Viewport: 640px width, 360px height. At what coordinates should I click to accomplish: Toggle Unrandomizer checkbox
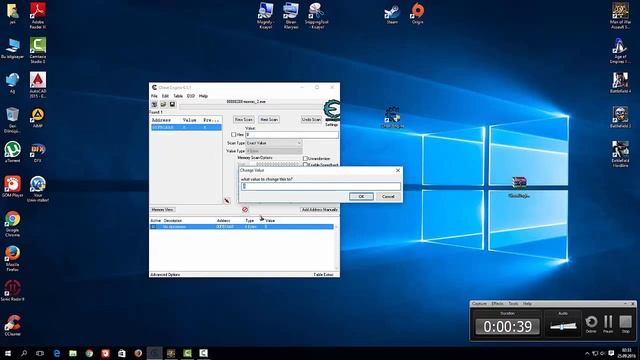pos(305,158)
